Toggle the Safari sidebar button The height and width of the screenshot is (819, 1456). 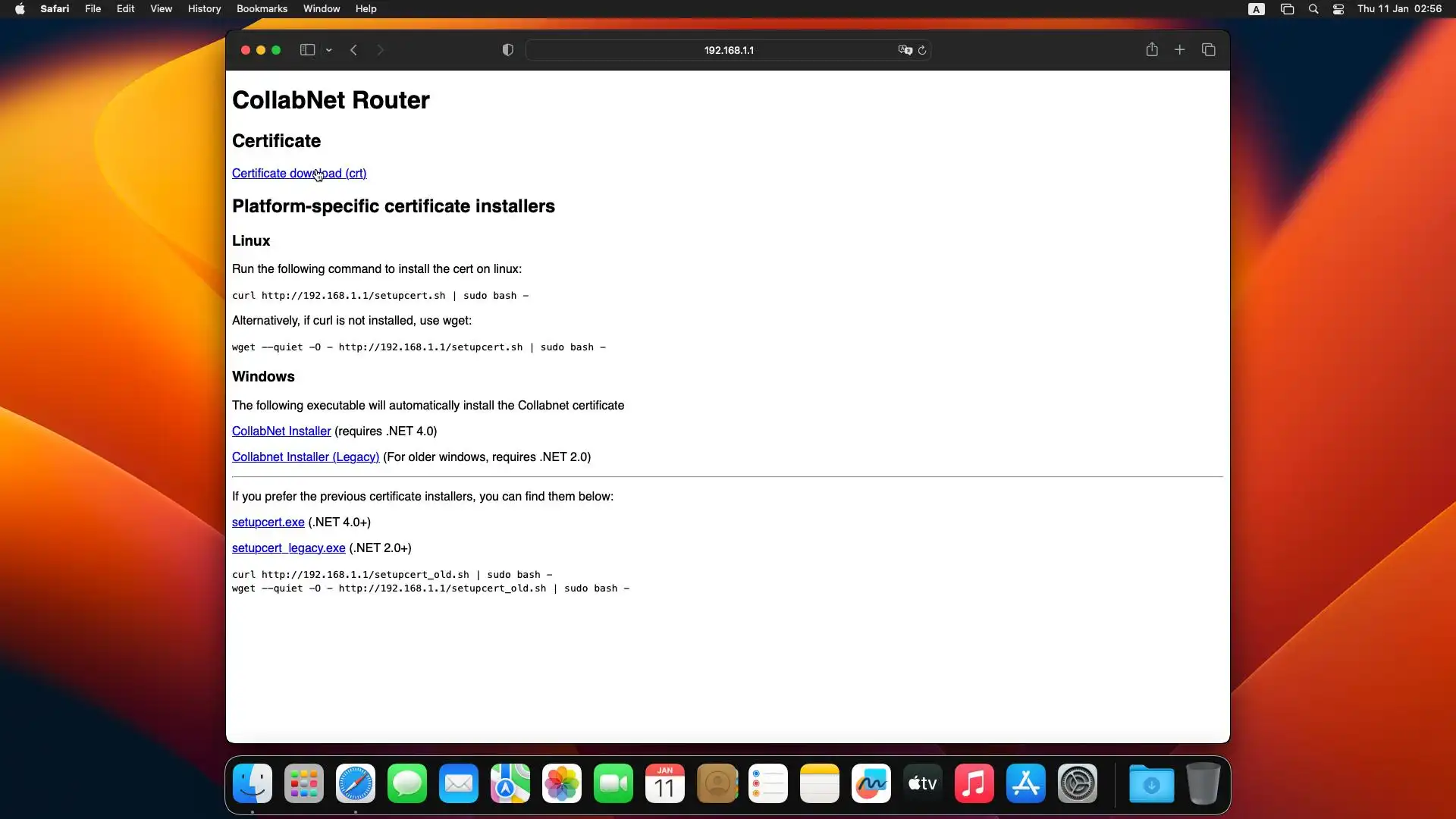point(307,50)
